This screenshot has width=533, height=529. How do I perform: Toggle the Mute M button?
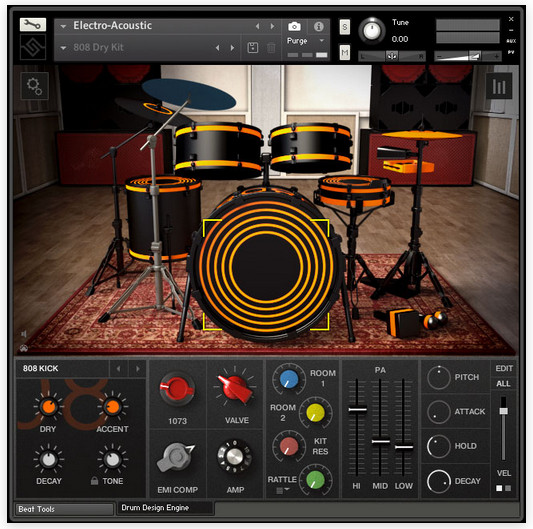click(345, 52)
